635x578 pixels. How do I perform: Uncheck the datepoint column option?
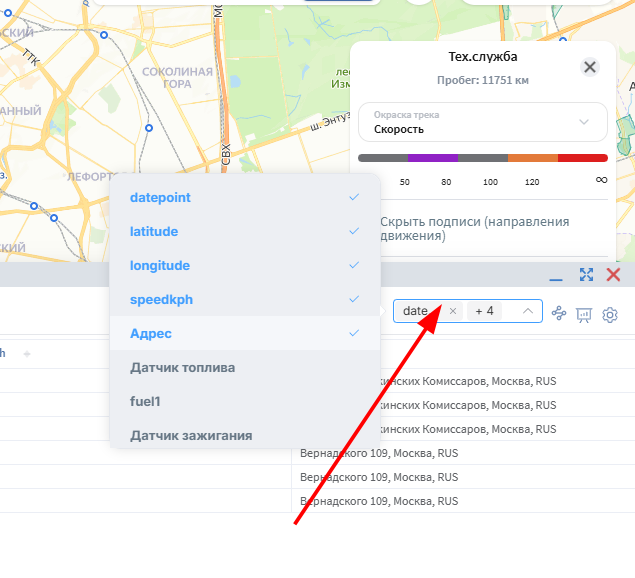coord(245,197)
